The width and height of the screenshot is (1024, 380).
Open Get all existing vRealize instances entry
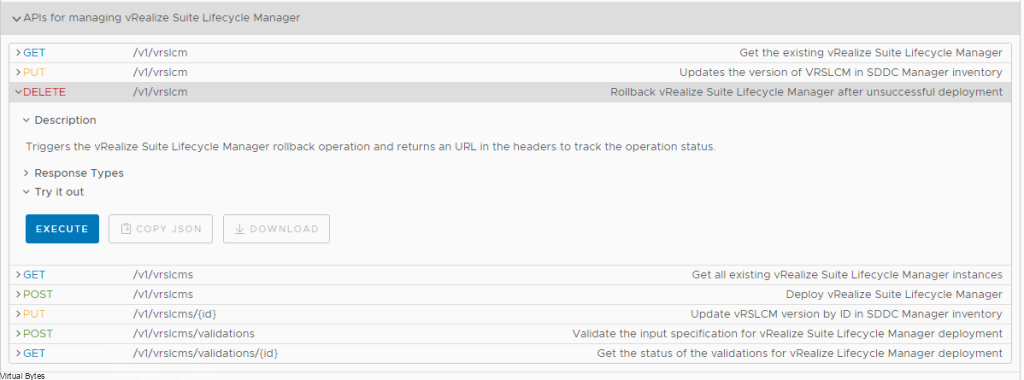click(x=847, y=275)
